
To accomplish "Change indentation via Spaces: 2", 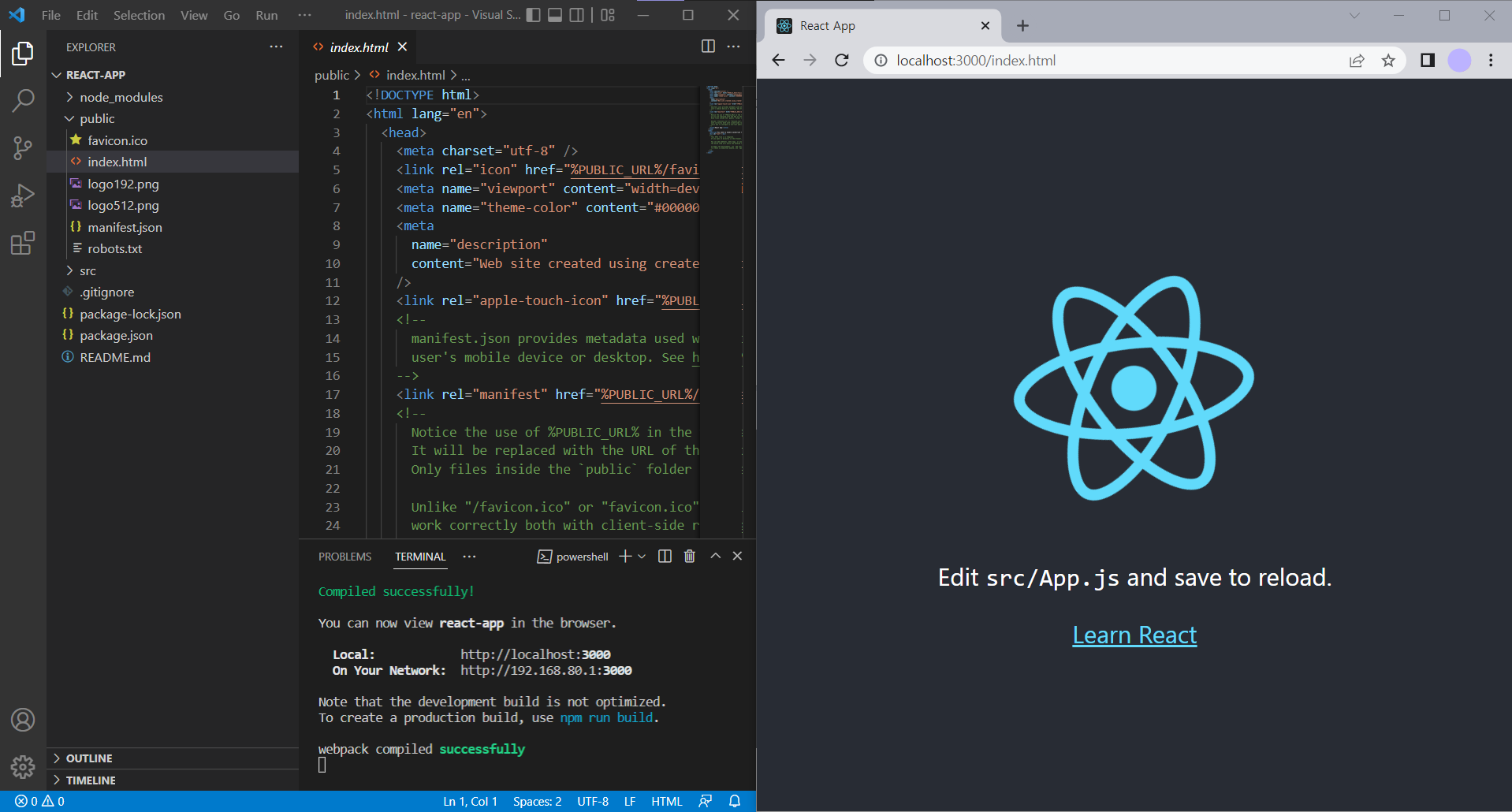I will [537, 801].
